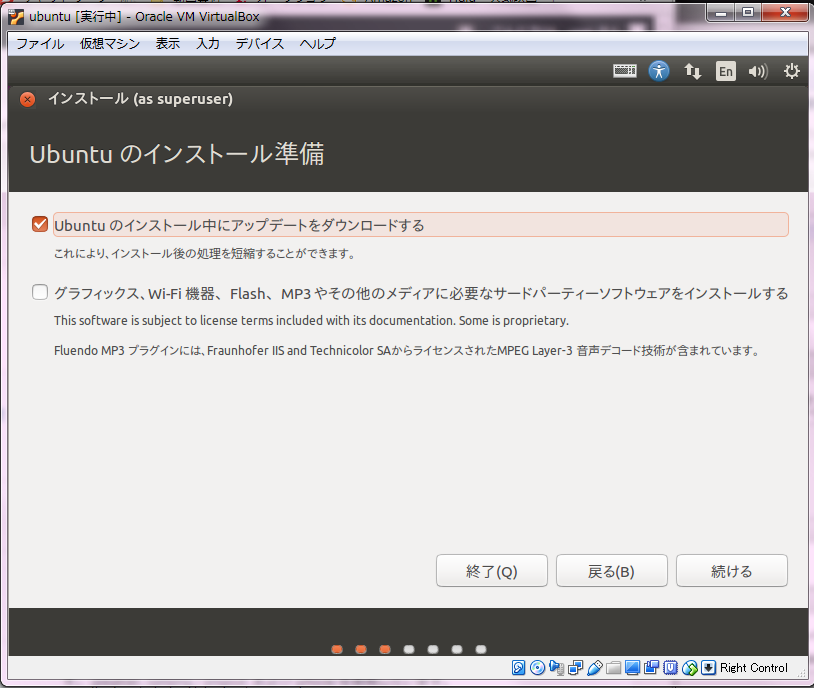Click the keyboard indicator in Ubuntu panel
The height and width of the screenshot is (688, 814).
[625, 71]
